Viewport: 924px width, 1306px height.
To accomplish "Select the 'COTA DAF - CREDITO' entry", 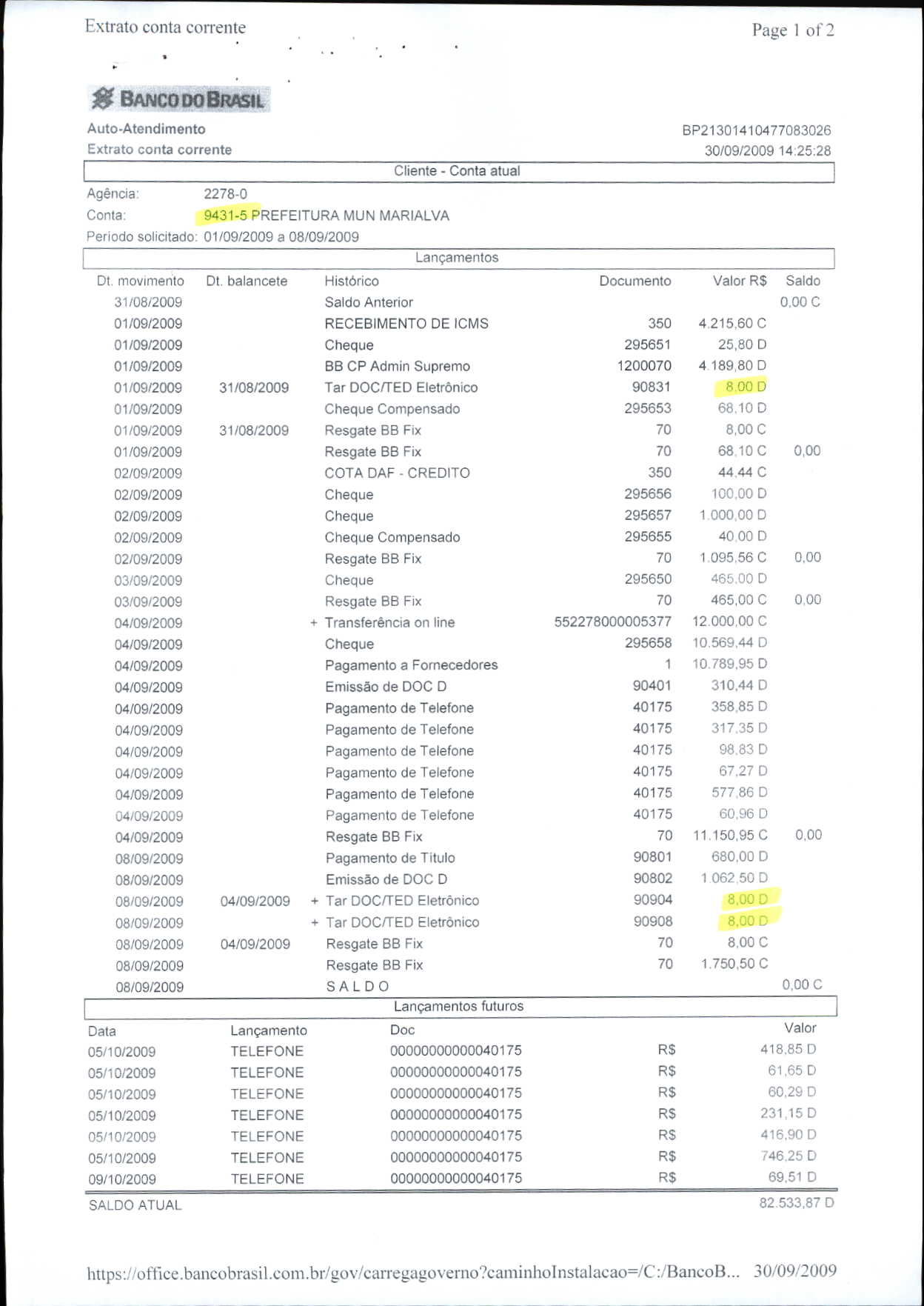I will pos(397,473).
